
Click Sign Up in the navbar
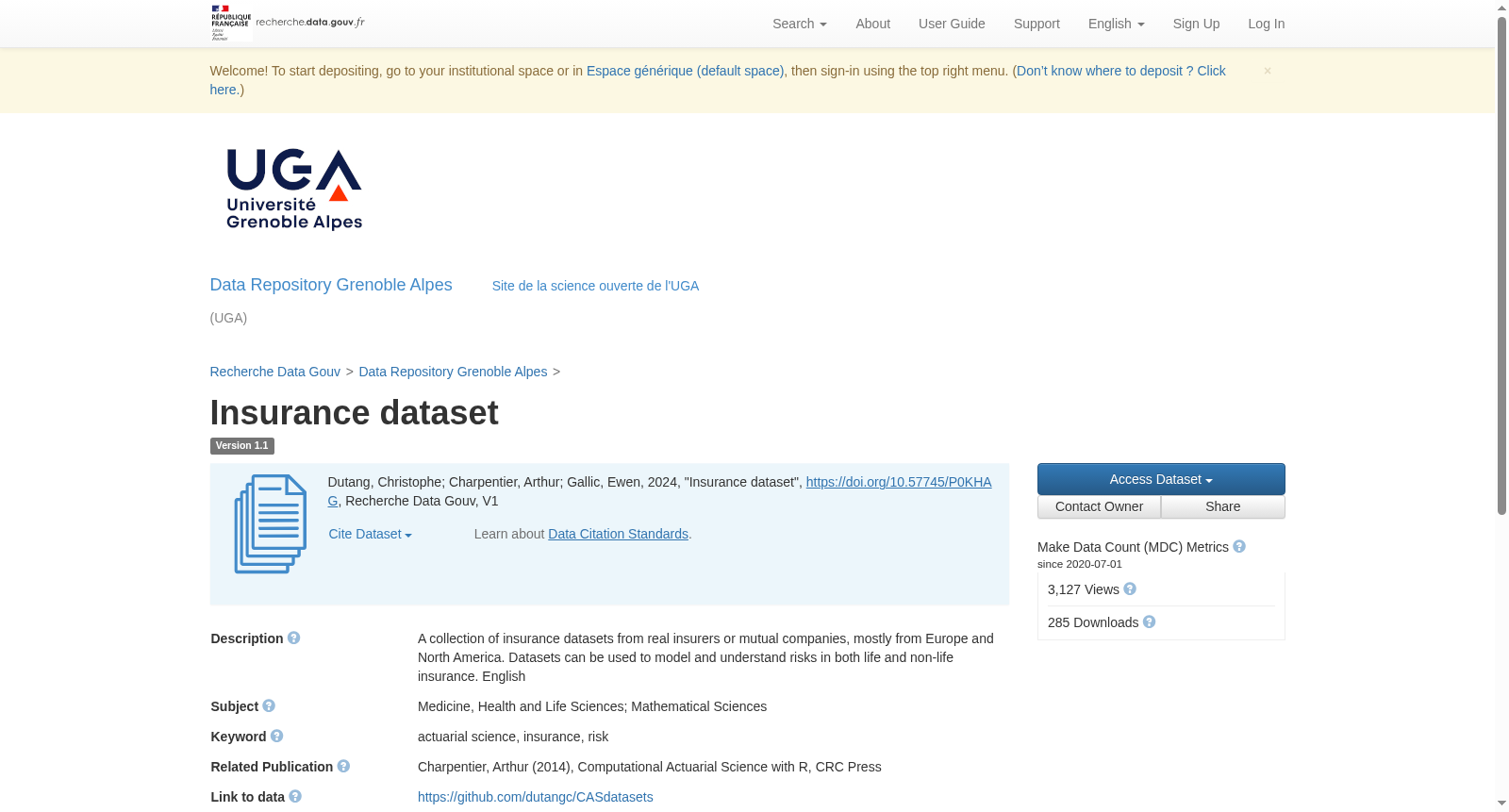point(1196,24)
